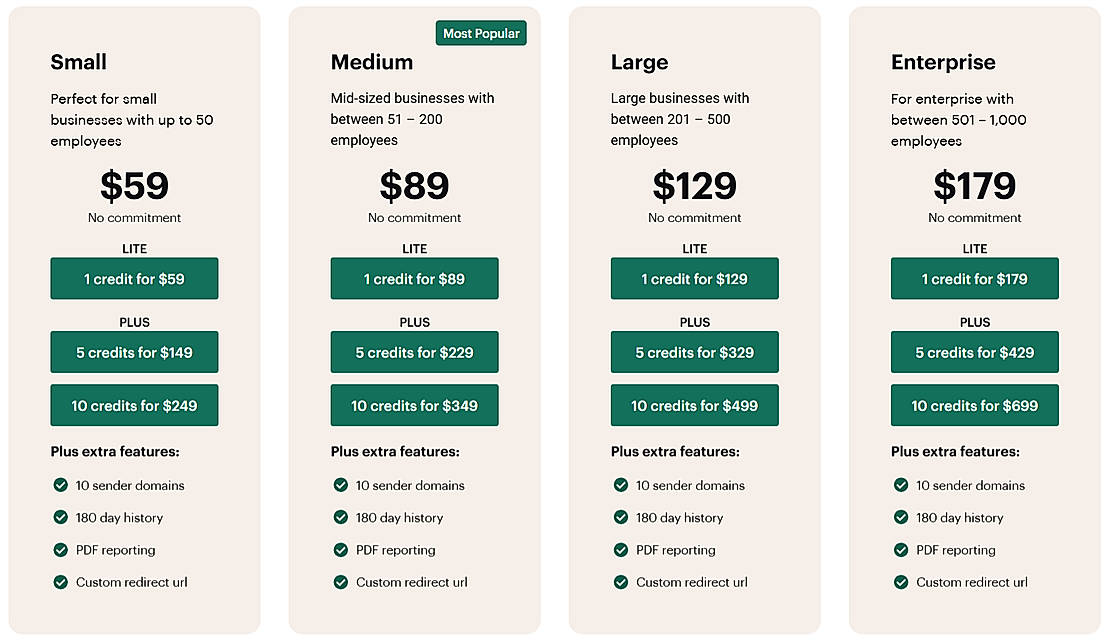Choose 10 credits for $249

click(x=134, y=406)
